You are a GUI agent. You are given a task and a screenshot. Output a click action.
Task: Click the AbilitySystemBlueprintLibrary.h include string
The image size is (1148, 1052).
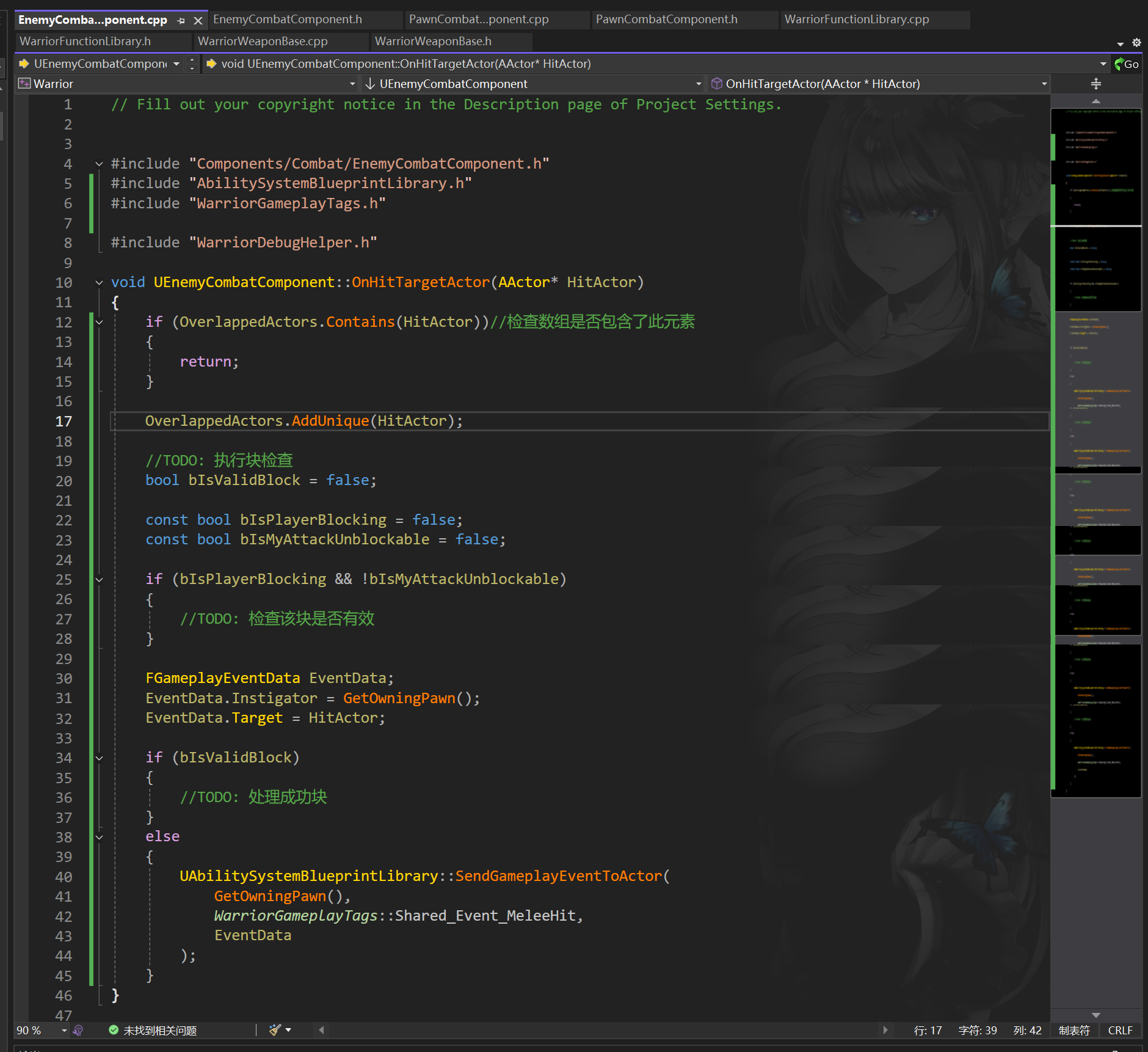[330, 183]
